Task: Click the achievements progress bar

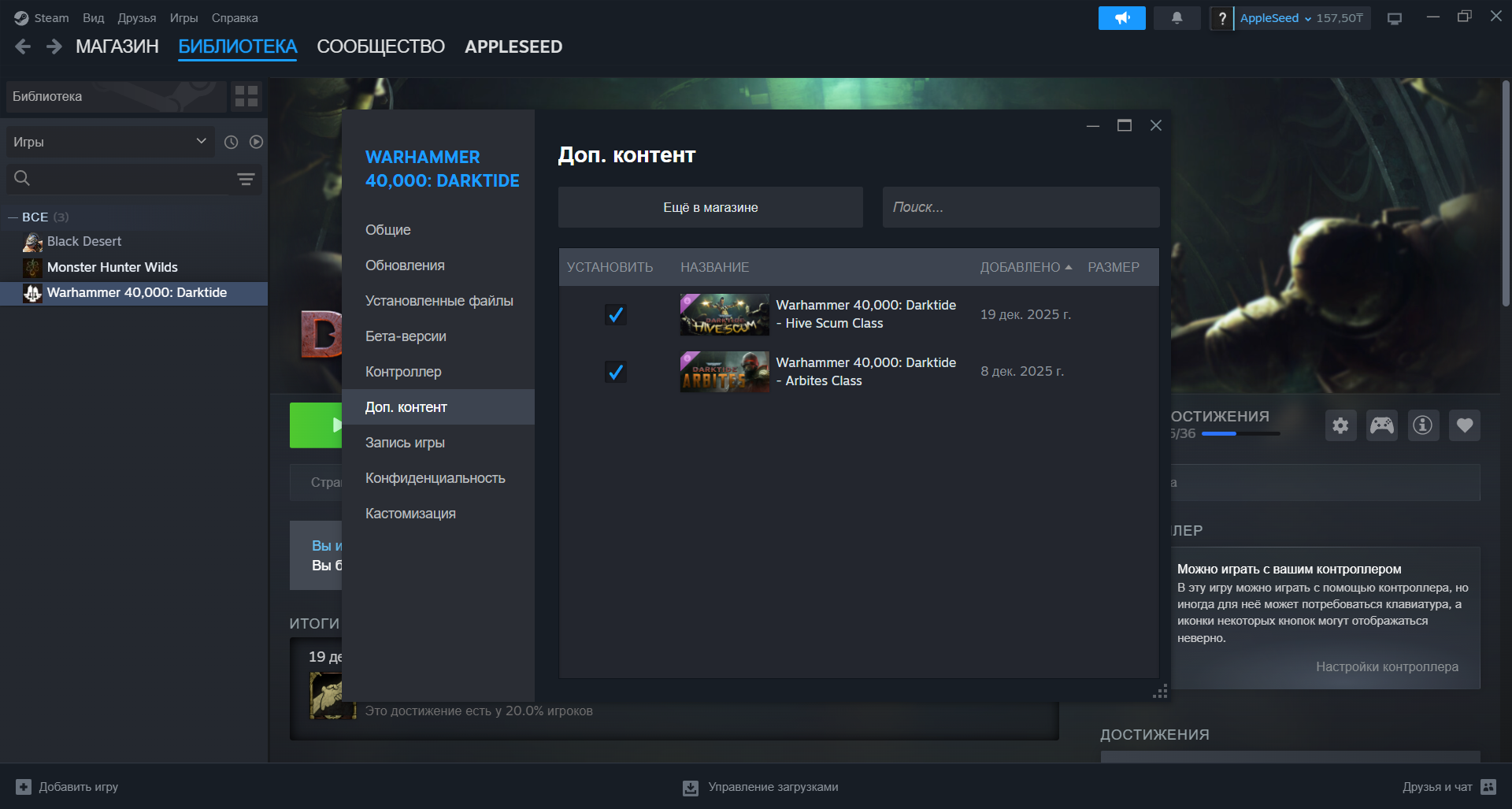Action: click(x=1240, y=433)
